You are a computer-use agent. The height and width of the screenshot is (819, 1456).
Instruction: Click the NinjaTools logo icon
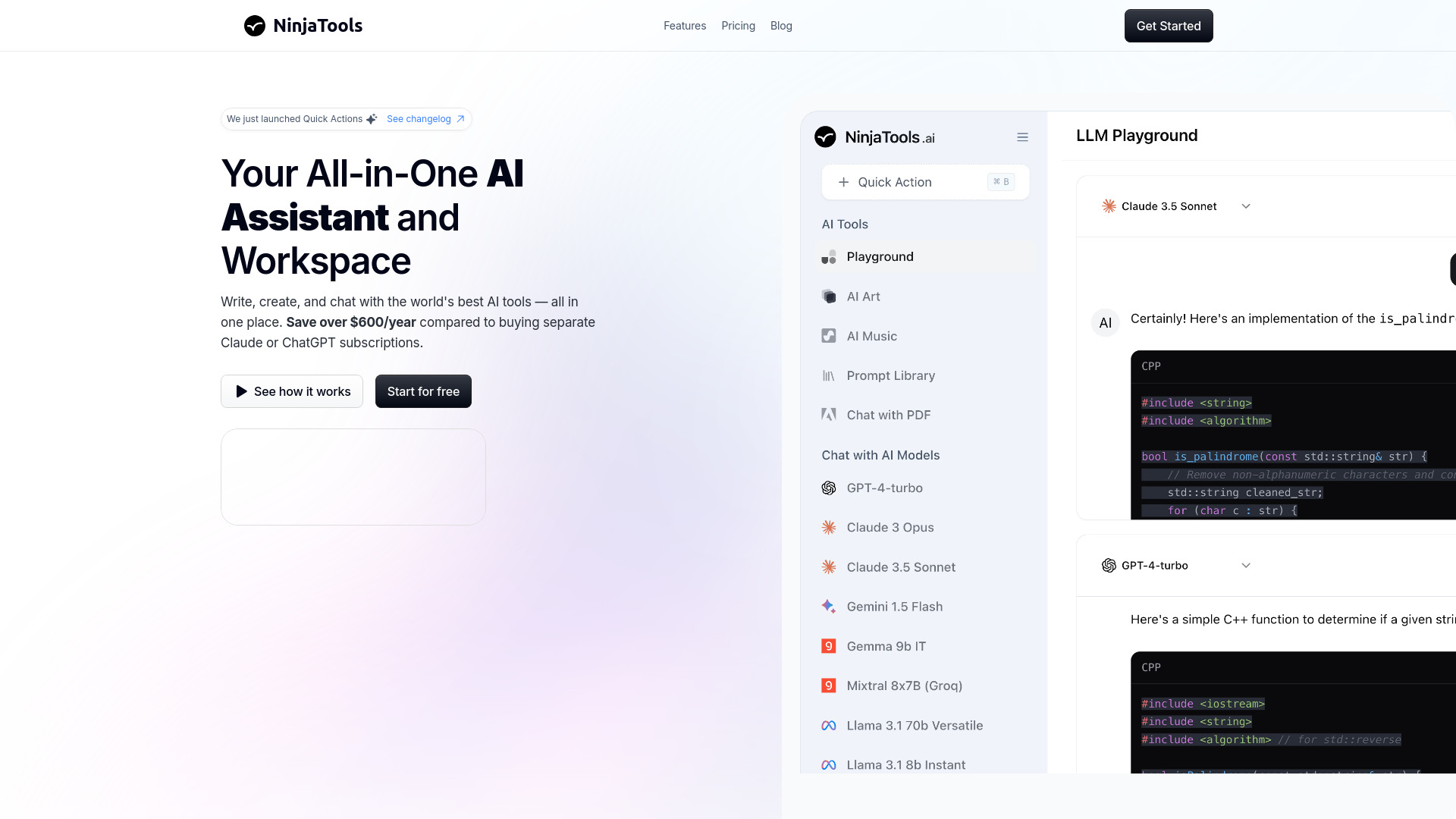tap(254, 25)
